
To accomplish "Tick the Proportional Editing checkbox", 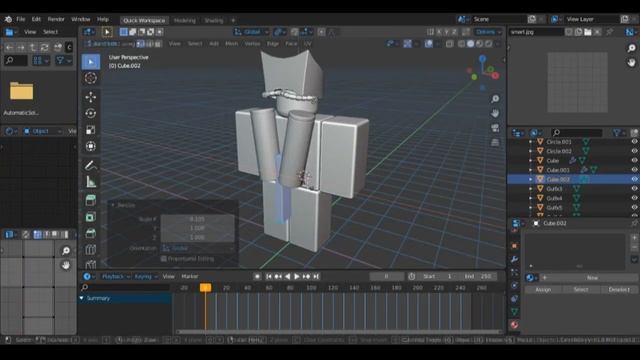I will [x=164, y=259].
